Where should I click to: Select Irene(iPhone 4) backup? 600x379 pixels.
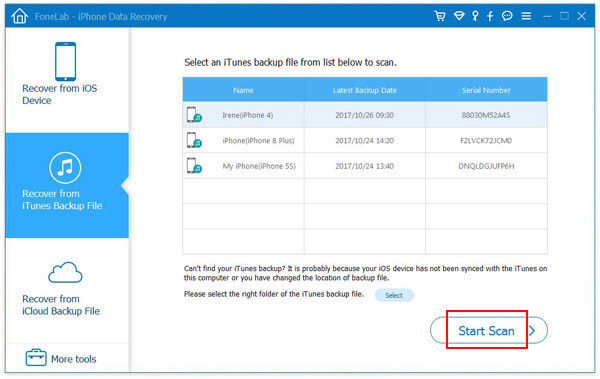[365, 115]
